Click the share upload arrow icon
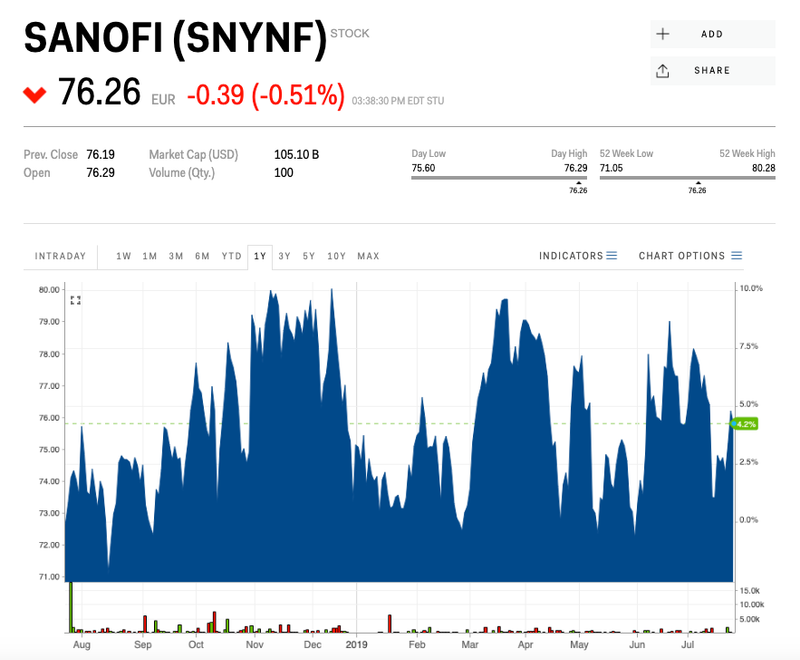800x660 pixels. click(662, 71)
